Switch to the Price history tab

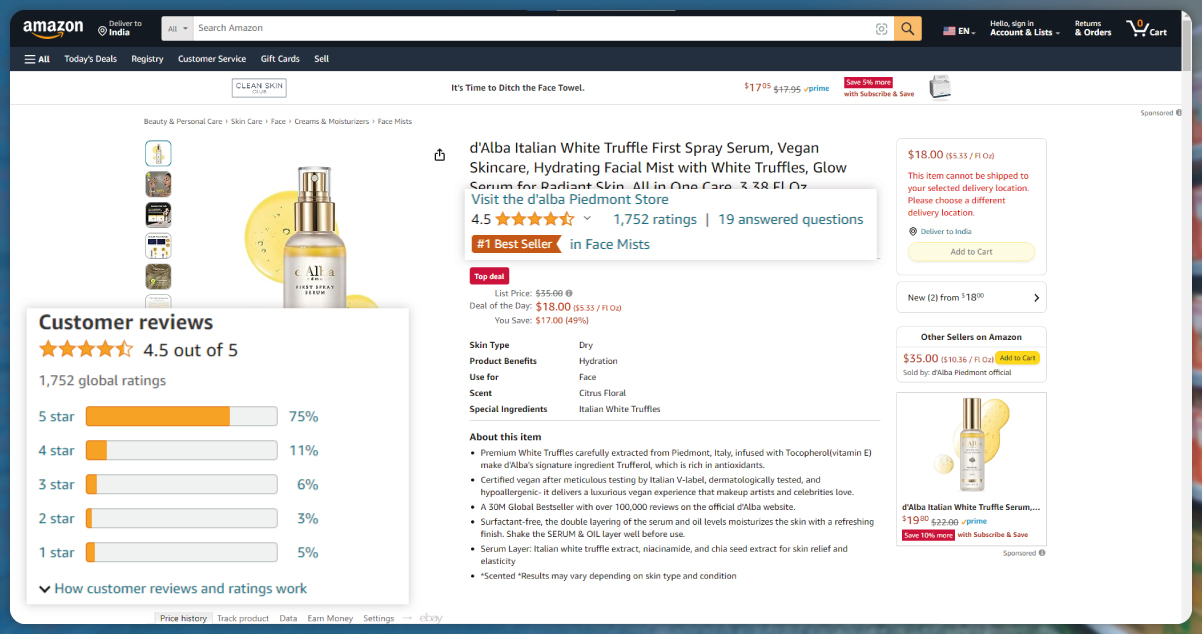pyautogui.click(x=184, y=618)
